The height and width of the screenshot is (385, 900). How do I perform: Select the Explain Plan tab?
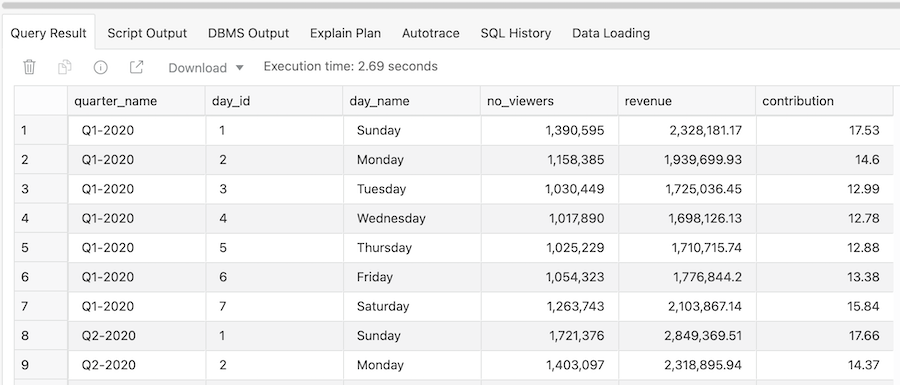click(346, 33)
